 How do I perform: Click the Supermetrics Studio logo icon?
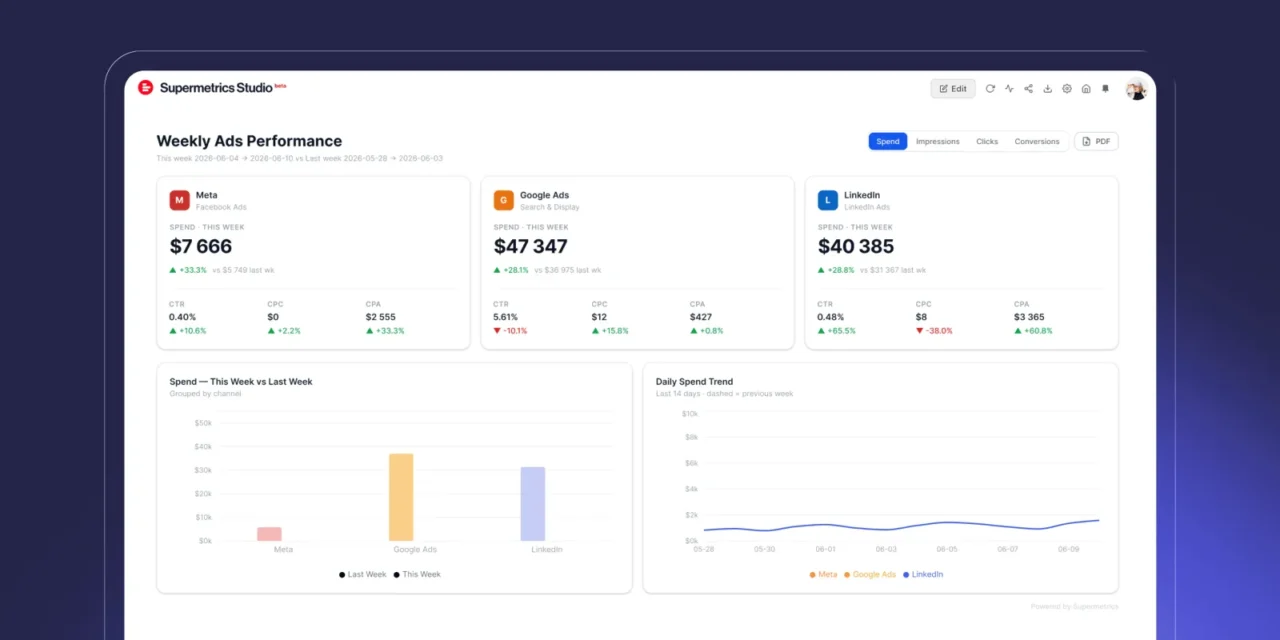coord(146,88)
